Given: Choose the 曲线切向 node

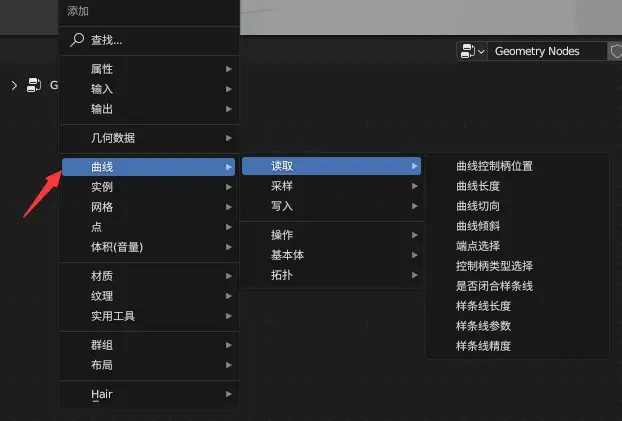Looking at the screenshot, I should 478,206.
